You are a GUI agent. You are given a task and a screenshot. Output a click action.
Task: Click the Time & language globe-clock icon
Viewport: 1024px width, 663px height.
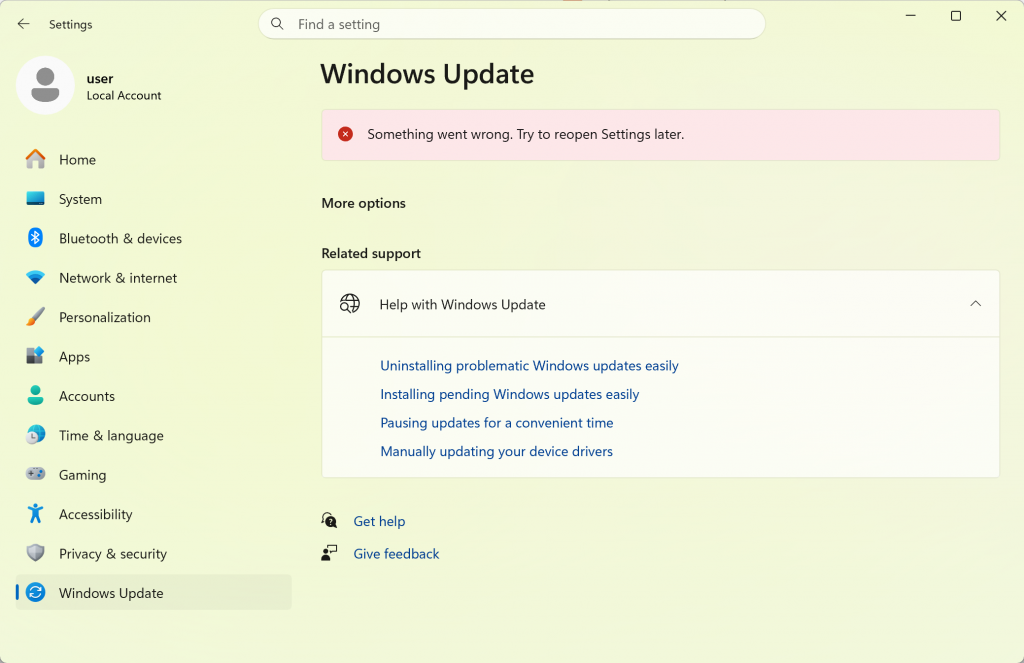point(35,435)
